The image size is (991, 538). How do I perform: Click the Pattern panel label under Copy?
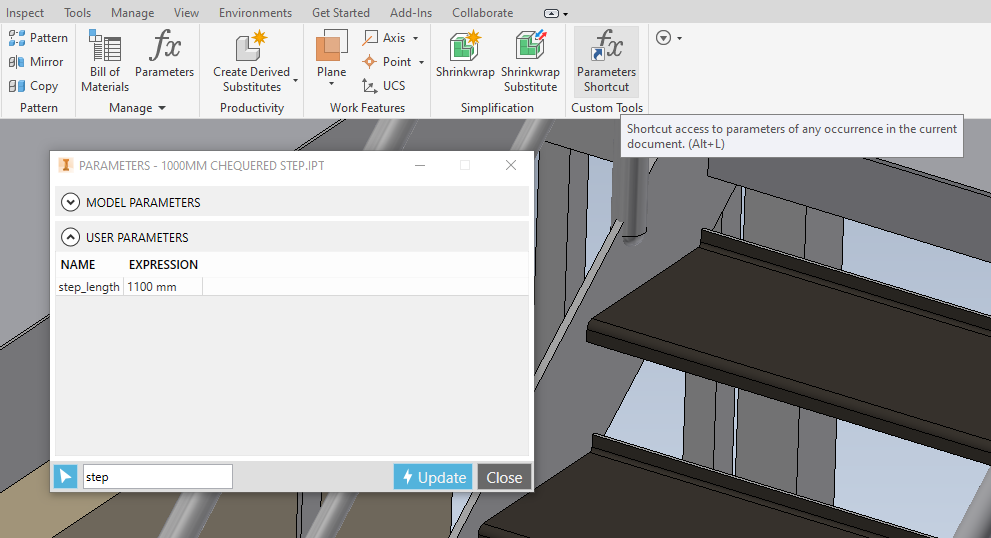39,108
